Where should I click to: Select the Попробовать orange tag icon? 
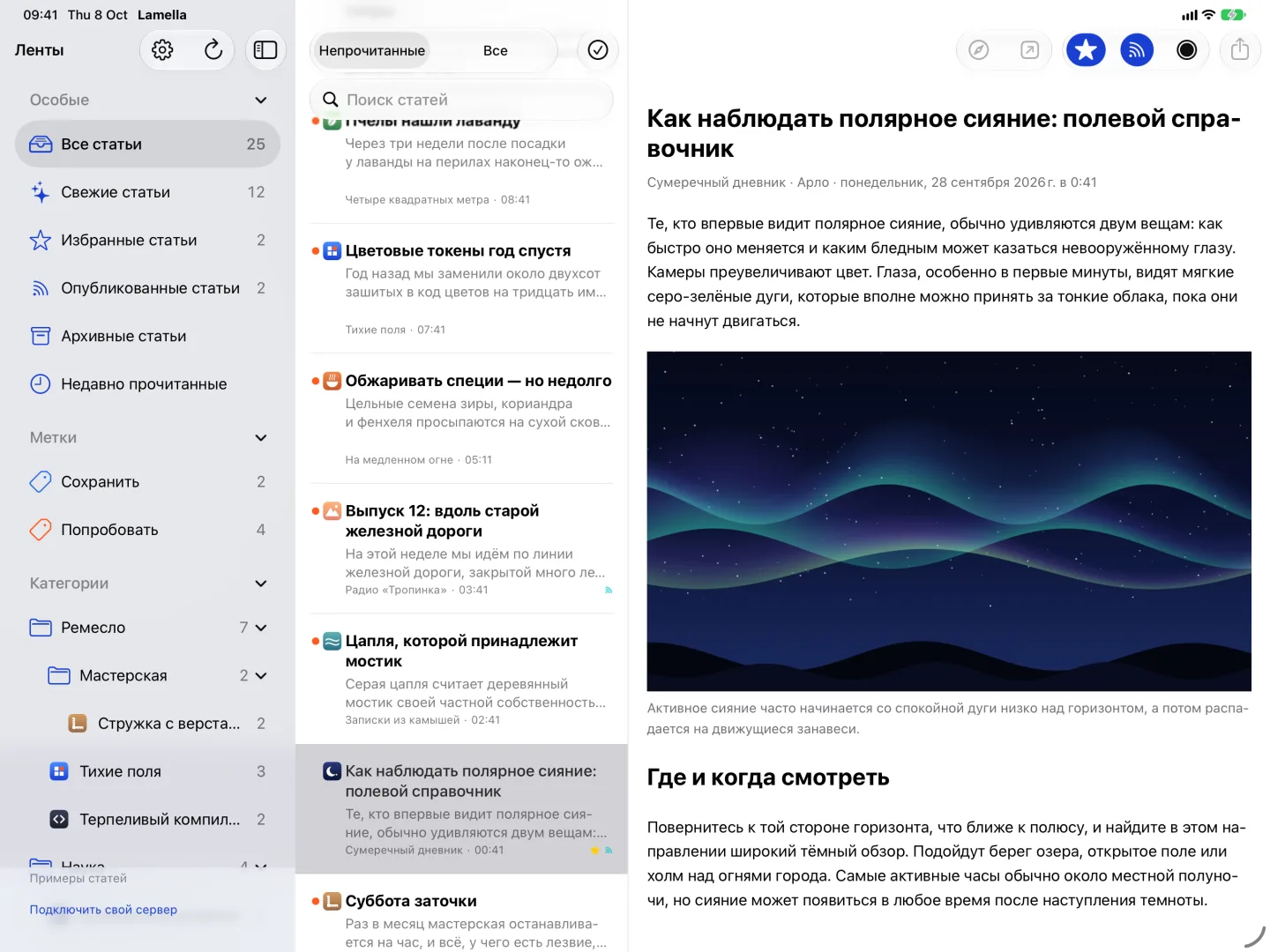(41, 530)
